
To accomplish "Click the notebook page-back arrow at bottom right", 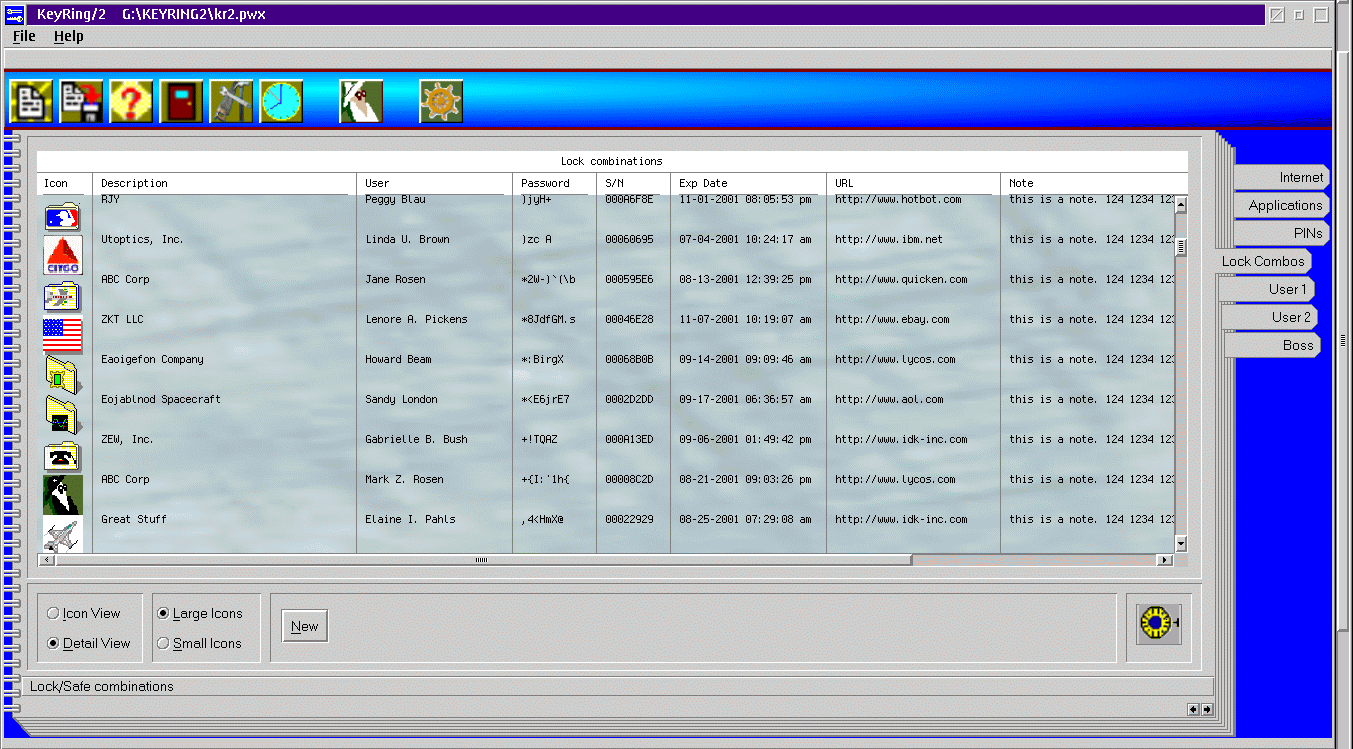I will click(1193, 709).
